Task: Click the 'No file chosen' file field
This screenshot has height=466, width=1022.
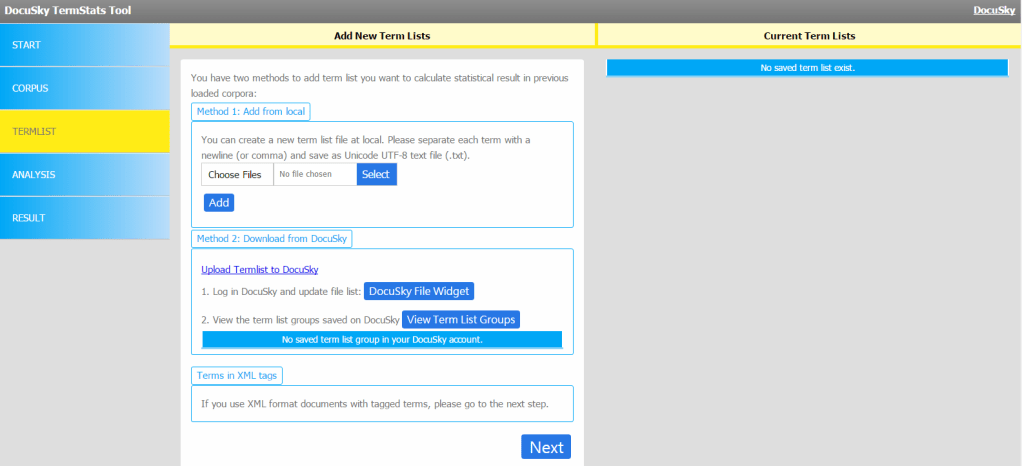Action: (x=314, y=174)
